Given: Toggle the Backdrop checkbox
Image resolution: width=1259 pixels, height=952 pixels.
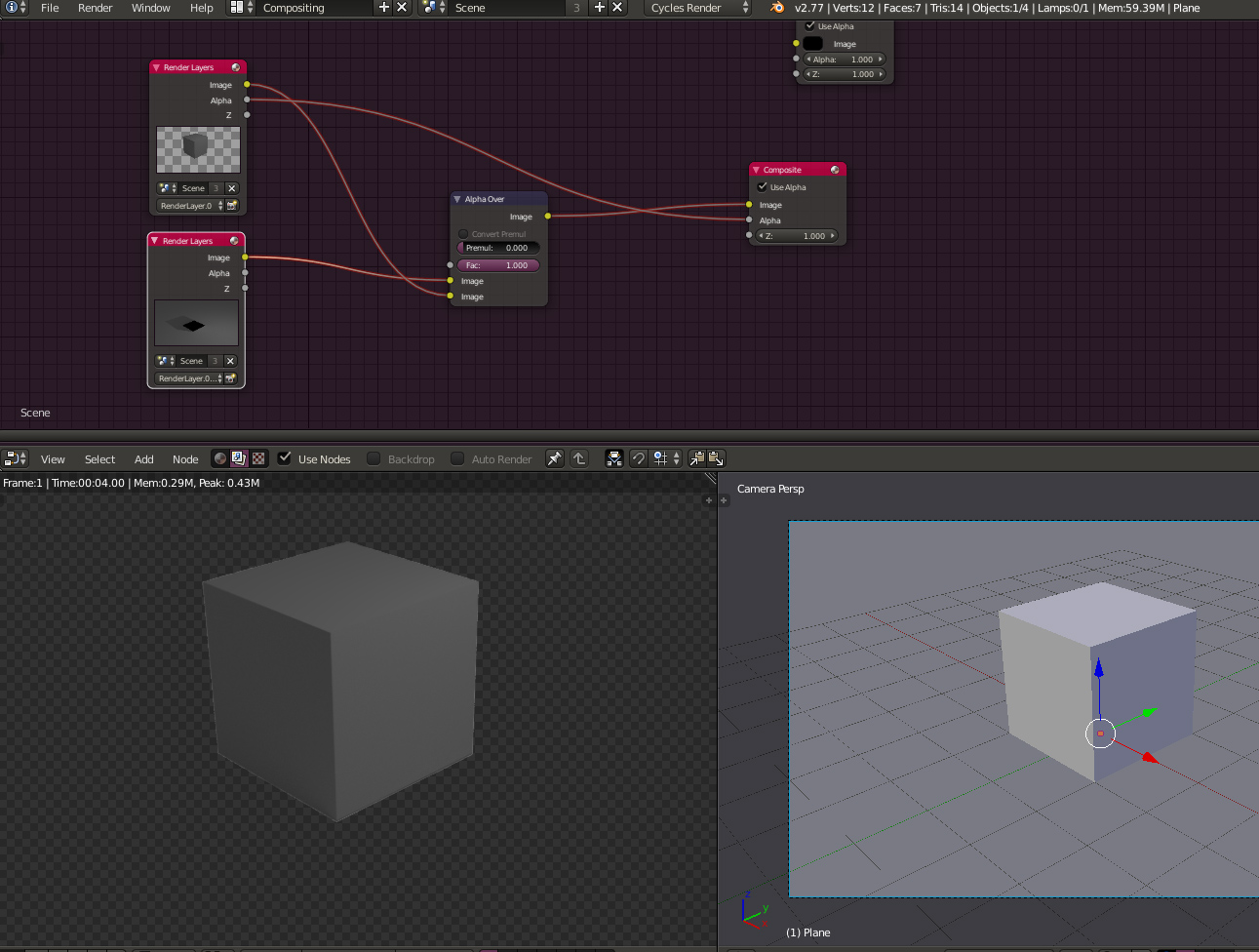Looking at the screenshot, I should coord(374,458).
